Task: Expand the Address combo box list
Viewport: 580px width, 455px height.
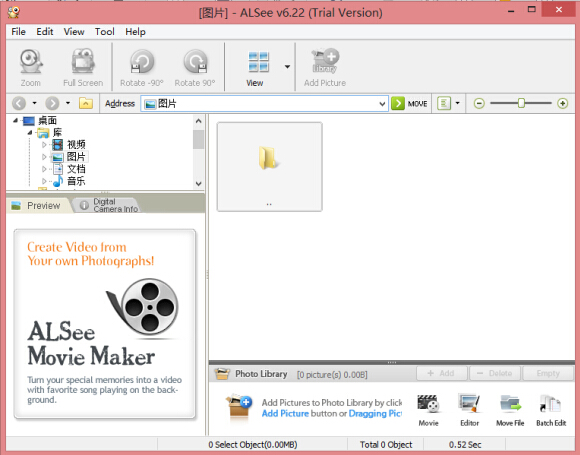Action: coord(382,104)
